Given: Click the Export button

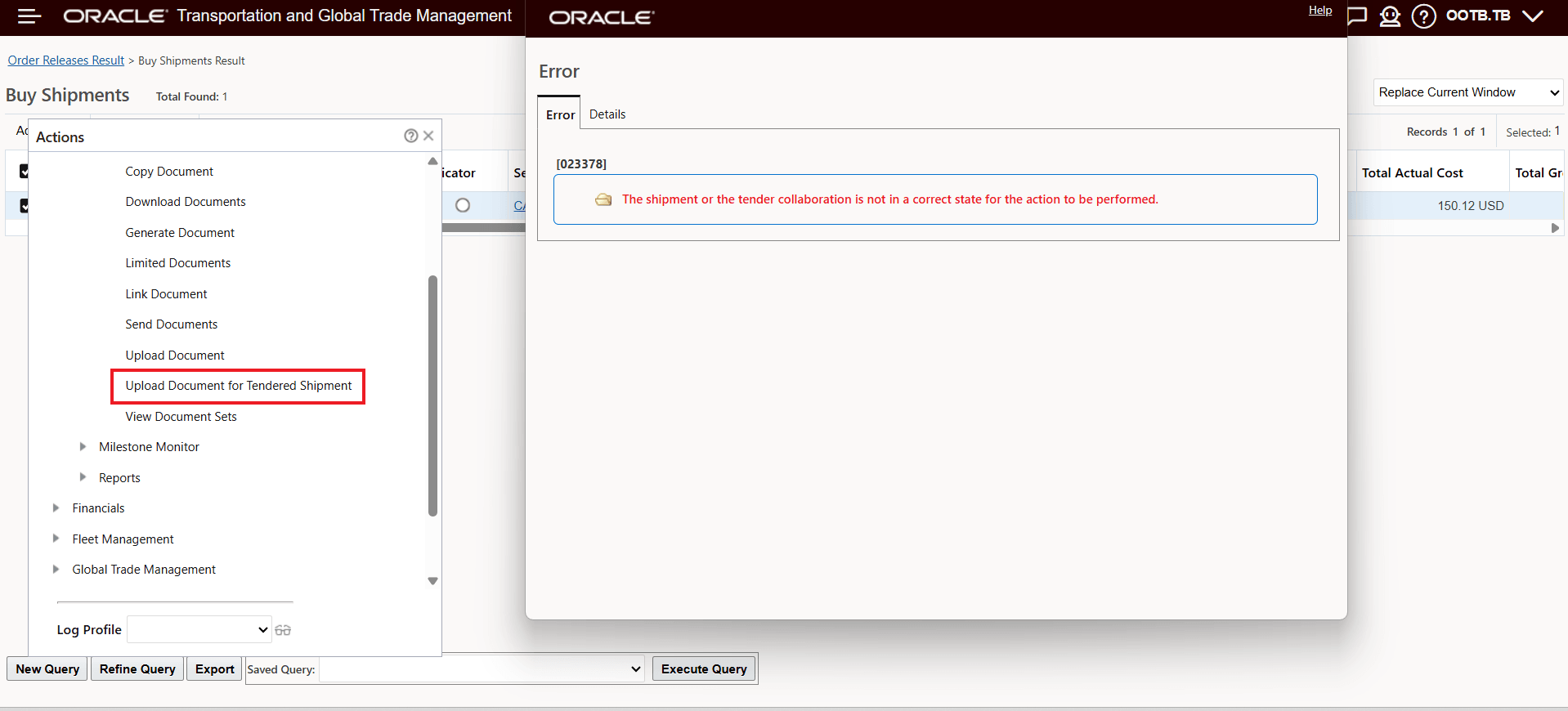Looking at the screenshot, I should click(215, 669).
